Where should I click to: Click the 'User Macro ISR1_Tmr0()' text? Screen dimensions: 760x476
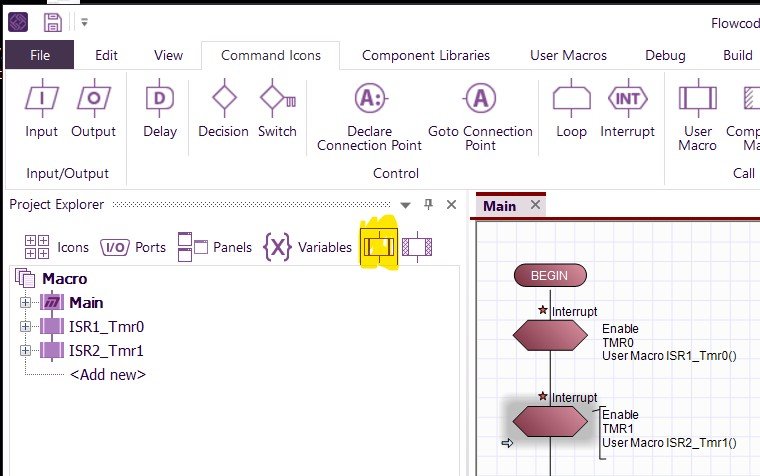tap(669, 356)
